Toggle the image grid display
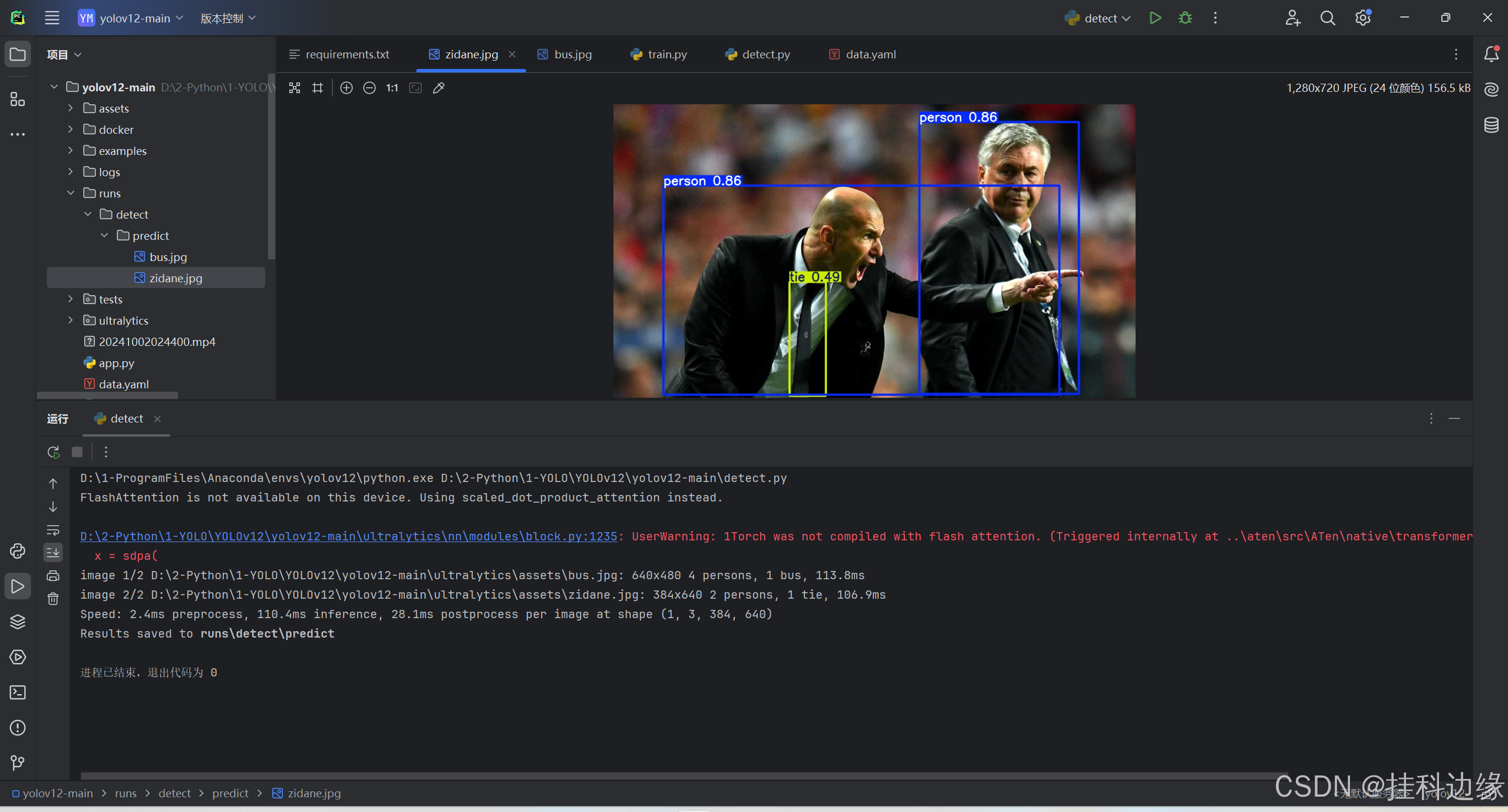Screen dimensions: 1508x812 pyautogui.click(x=318, y=88)
